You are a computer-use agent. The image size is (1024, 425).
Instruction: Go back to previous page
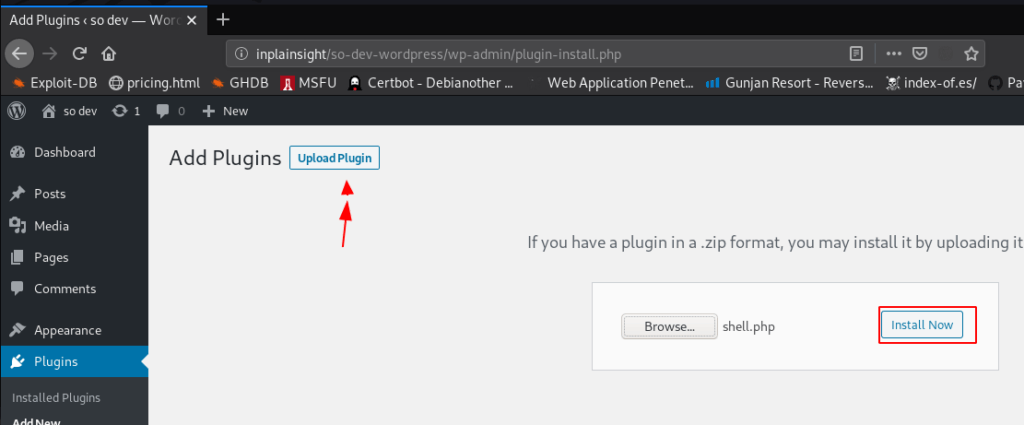click(20, 54)
